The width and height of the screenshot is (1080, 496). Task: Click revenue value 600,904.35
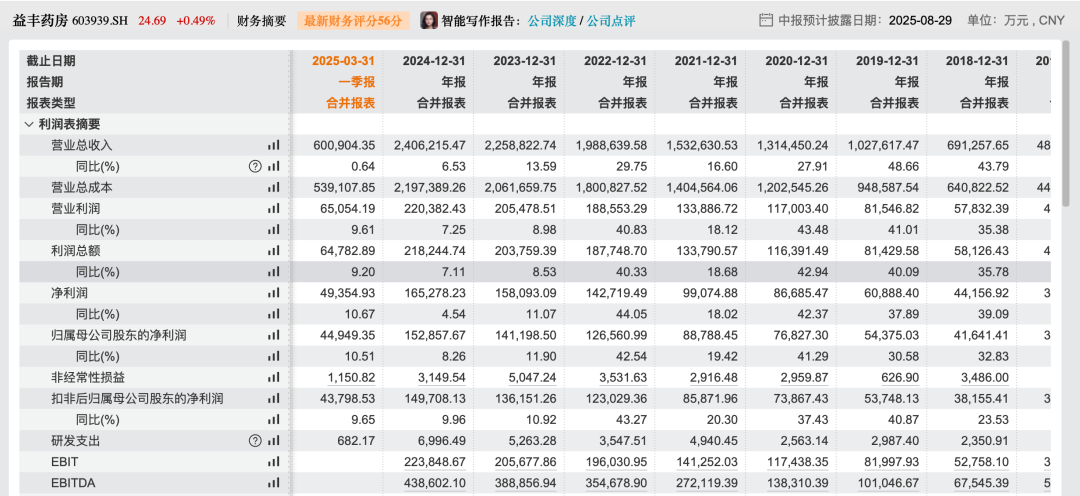click(346, 145)
